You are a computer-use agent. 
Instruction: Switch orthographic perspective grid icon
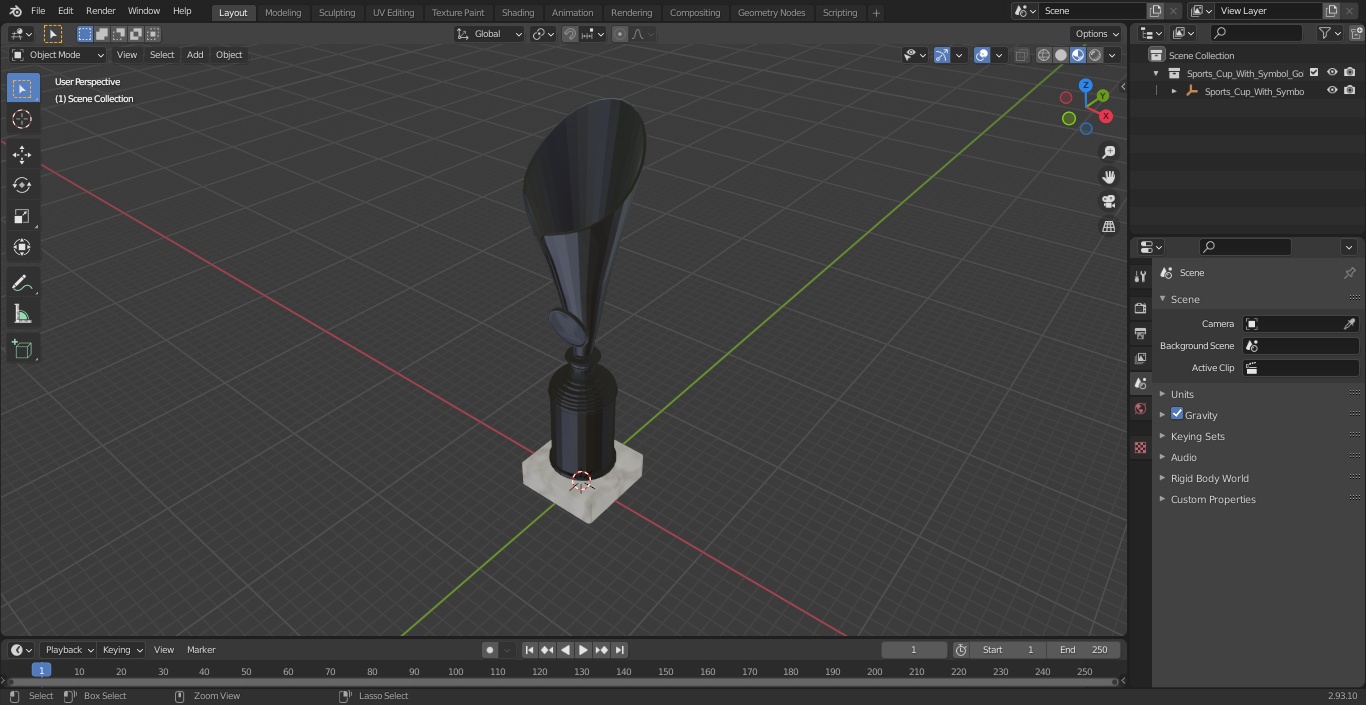[1109, 226]
